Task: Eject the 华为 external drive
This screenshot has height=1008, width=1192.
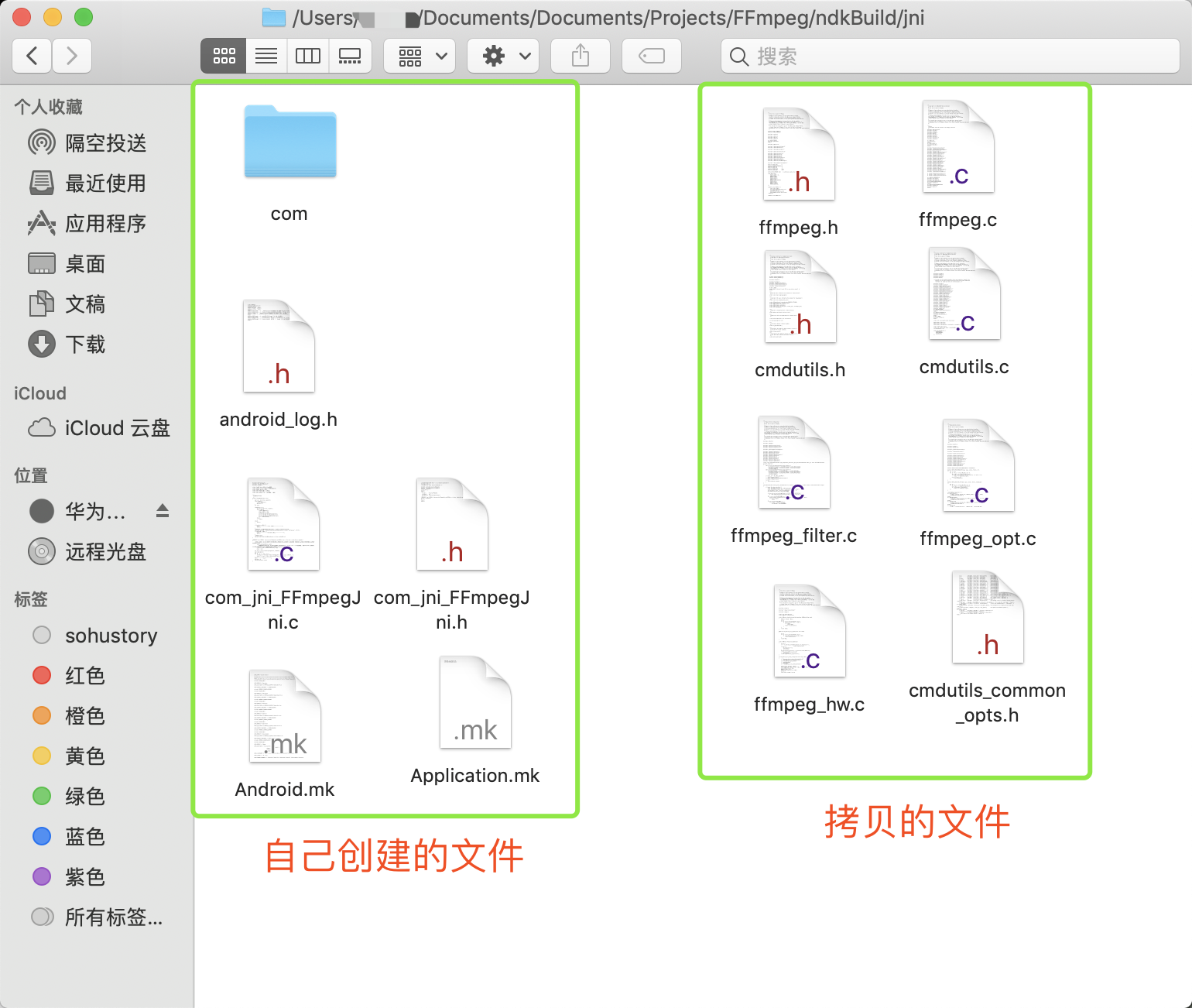Action: coord(161,511)
